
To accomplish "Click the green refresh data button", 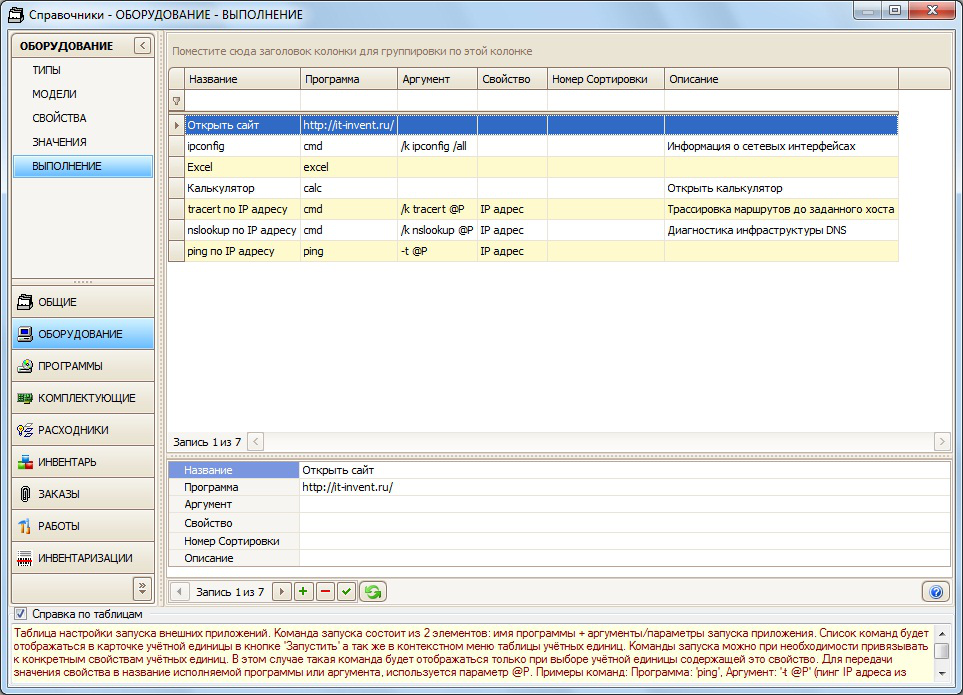I will point(372,592).
